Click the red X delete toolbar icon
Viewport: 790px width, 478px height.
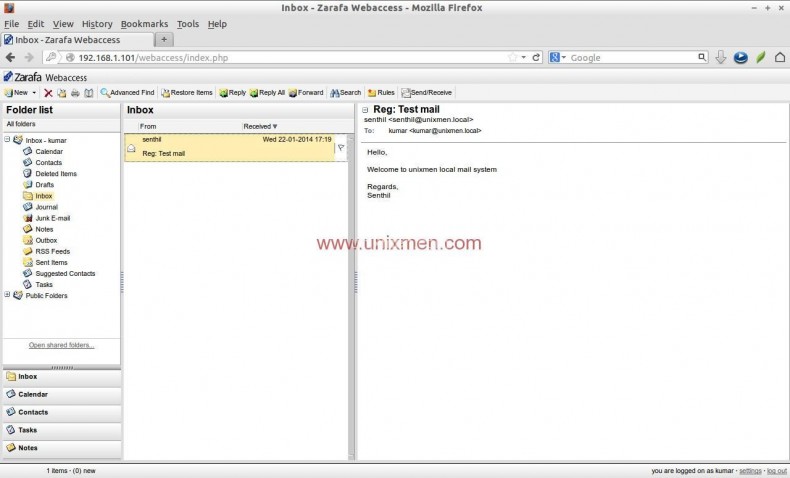48,93
